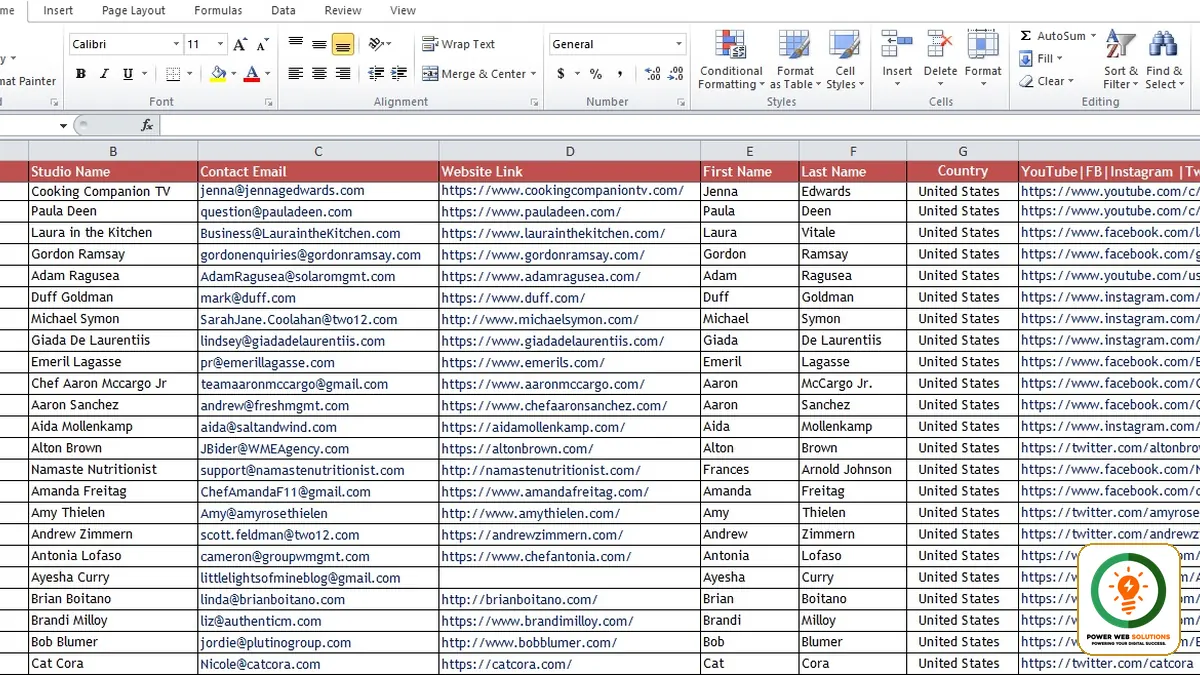Open the General number format dropdown
This screenshot has width=1200, height=675.
pyautogui.click(x=679, y=44)
